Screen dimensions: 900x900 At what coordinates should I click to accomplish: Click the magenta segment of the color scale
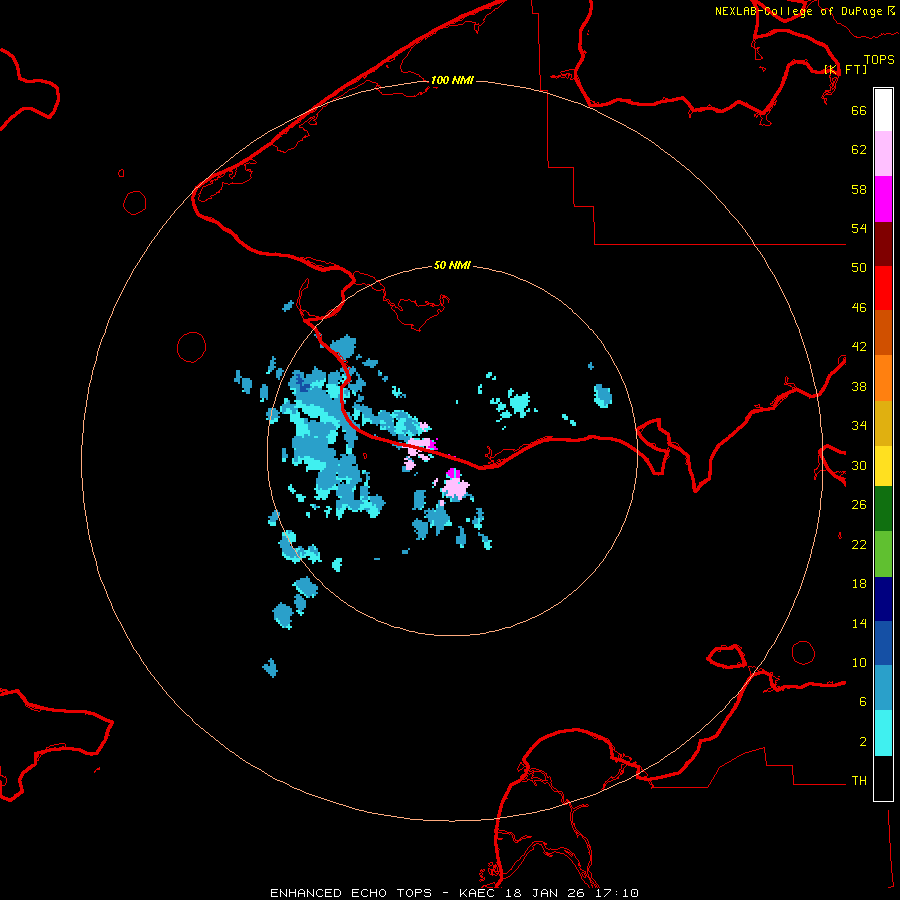click(883, 199)
